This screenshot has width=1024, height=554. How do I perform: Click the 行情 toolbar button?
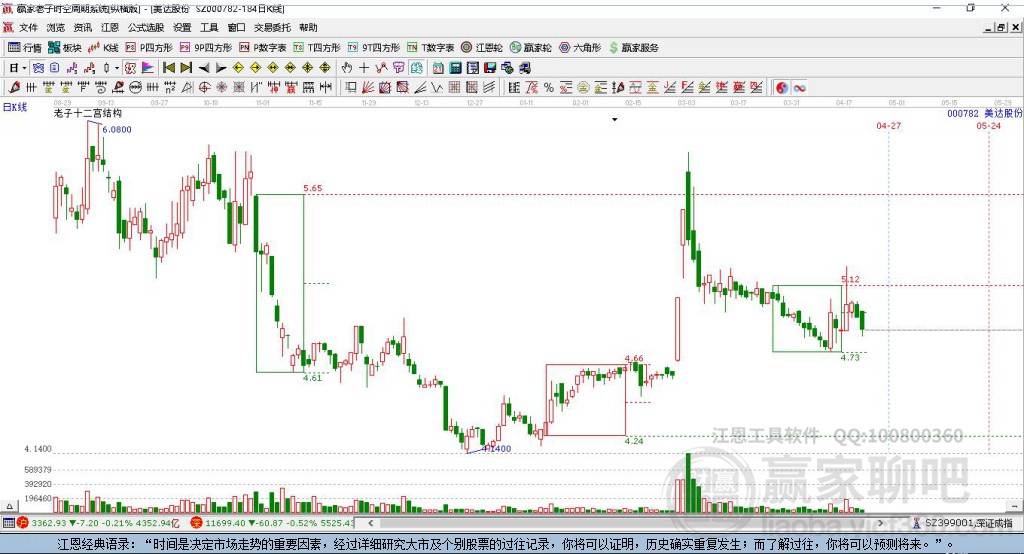(x=25, y=48)
